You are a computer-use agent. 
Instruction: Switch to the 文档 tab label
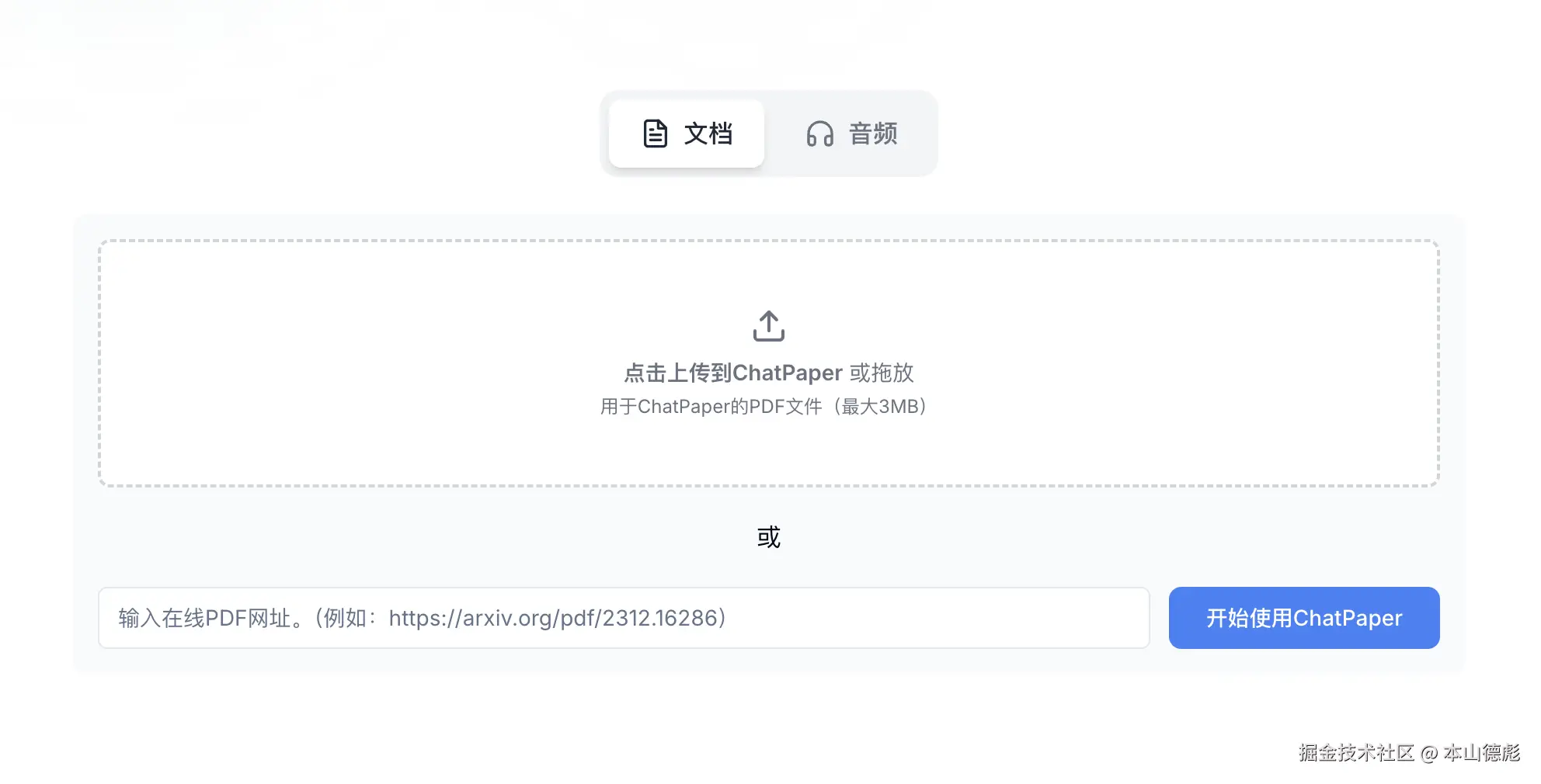pyautogui.click(x=708, y=134)
